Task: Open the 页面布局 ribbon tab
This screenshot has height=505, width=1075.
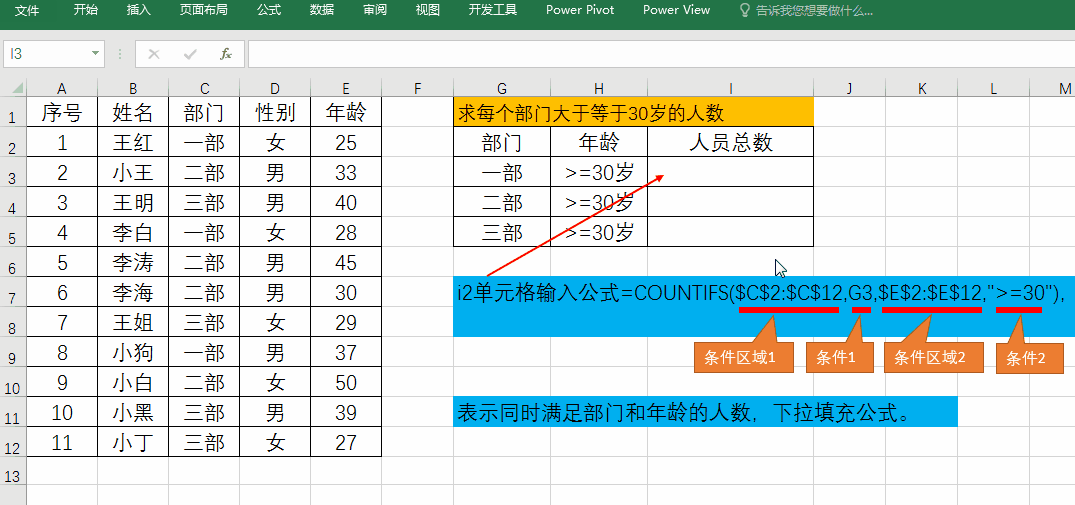Action: [204, 10]
